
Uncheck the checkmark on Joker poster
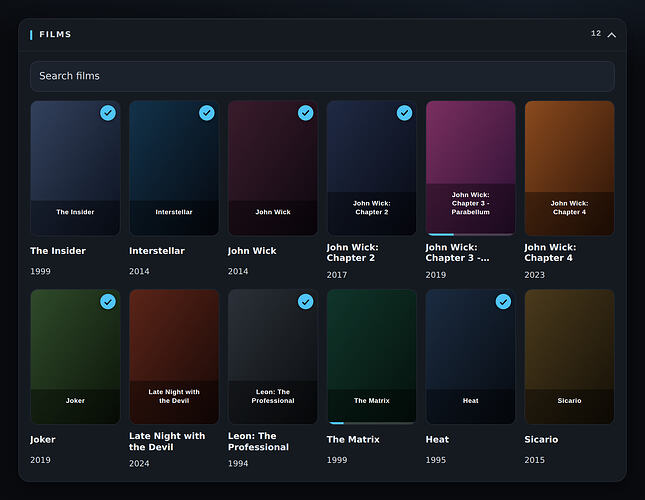coord(108,301)
